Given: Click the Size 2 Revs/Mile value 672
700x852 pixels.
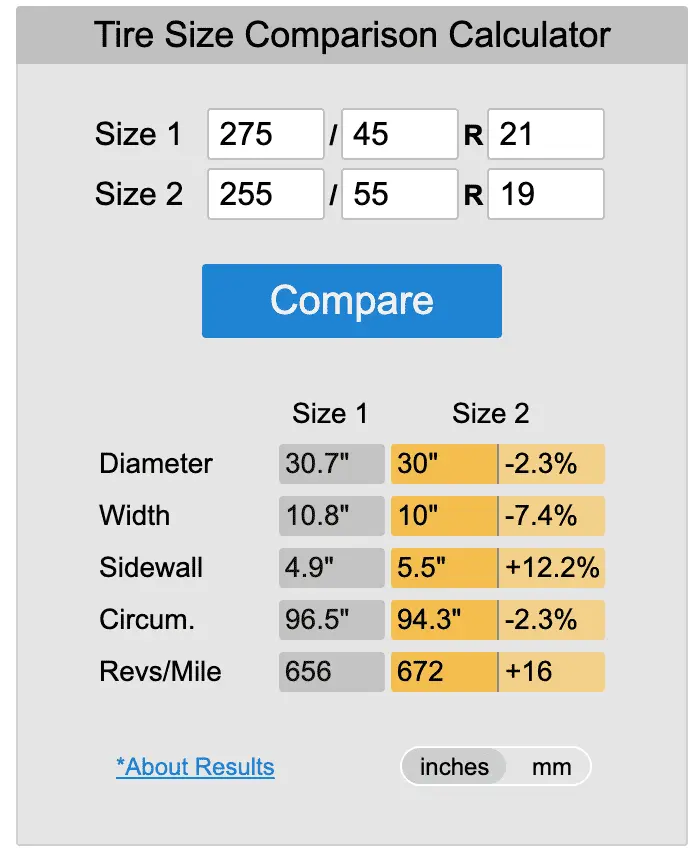Looking at the screenshot, I should tap(443, 672).
